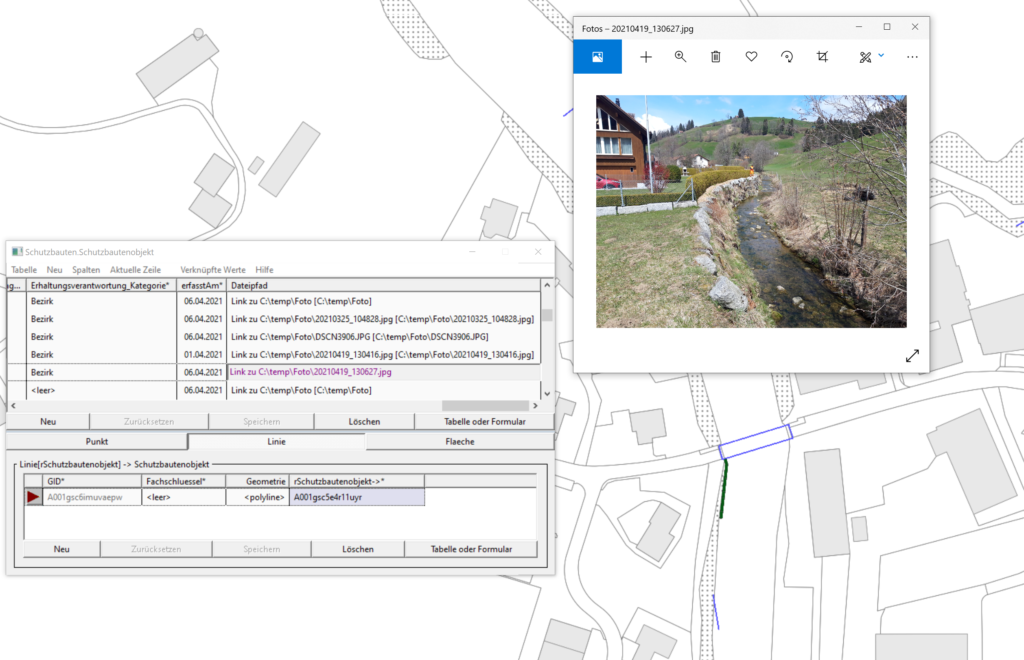Click upper Tabelle oder Formular button
The height and width of the screenshot is (660, 1024).
[x=485, y=422]
